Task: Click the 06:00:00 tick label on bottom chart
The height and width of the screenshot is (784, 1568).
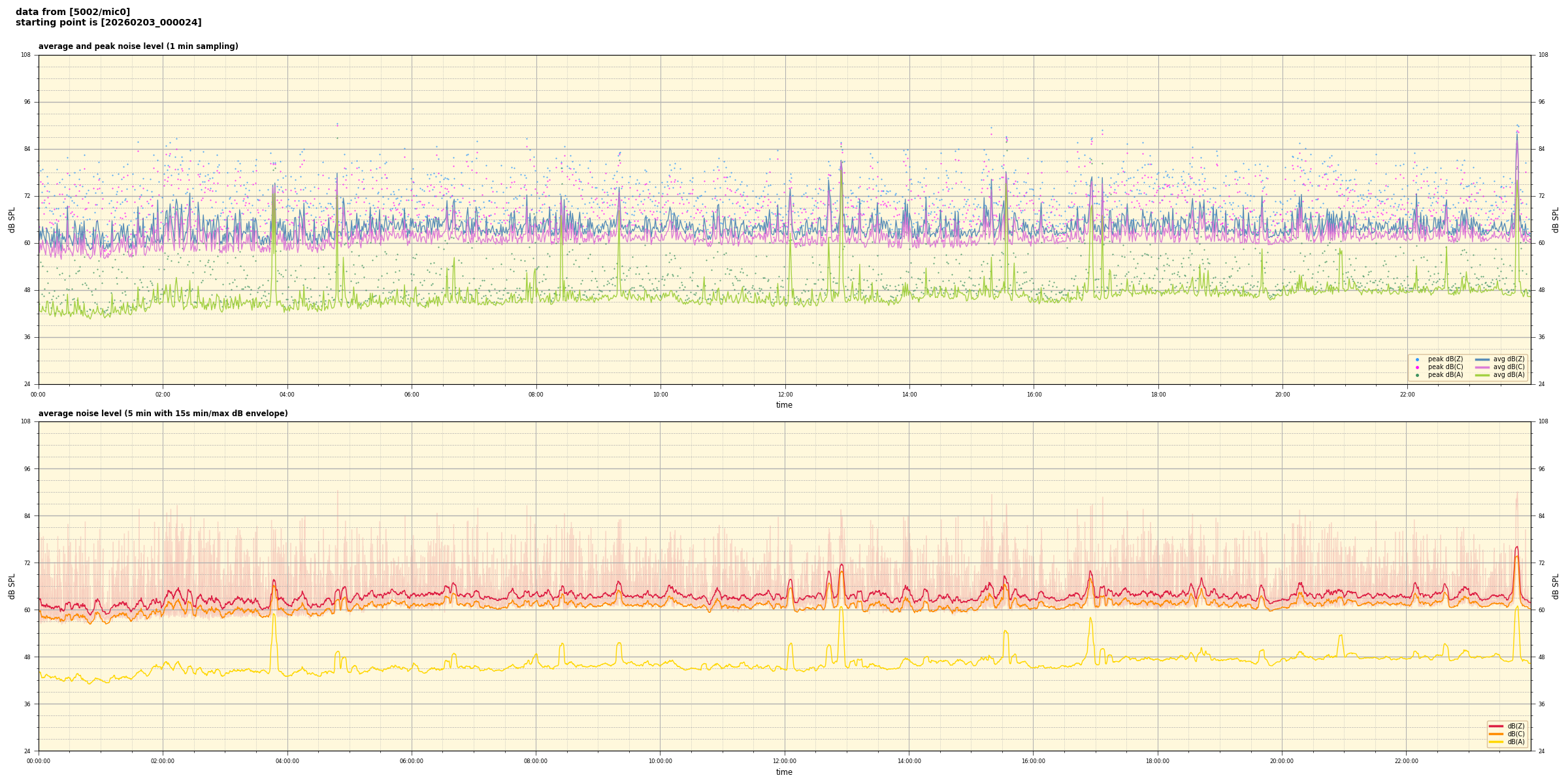Action: 412,761
